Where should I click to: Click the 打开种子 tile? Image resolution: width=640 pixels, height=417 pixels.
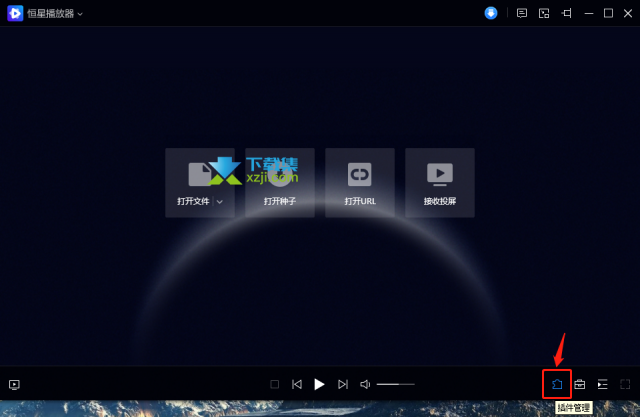point(280,182)
